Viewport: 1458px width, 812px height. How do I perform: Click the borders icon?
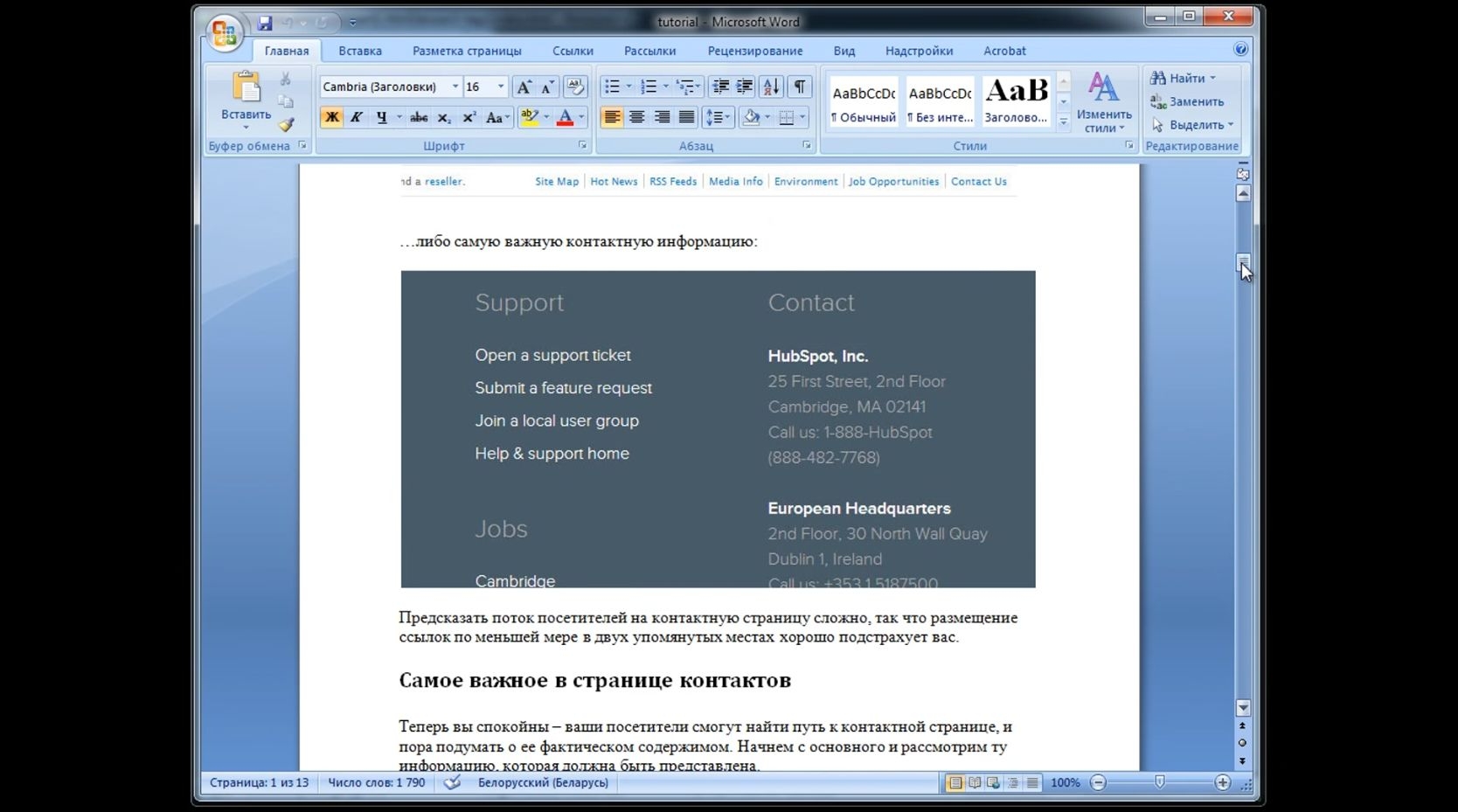(x=787, y=117)
